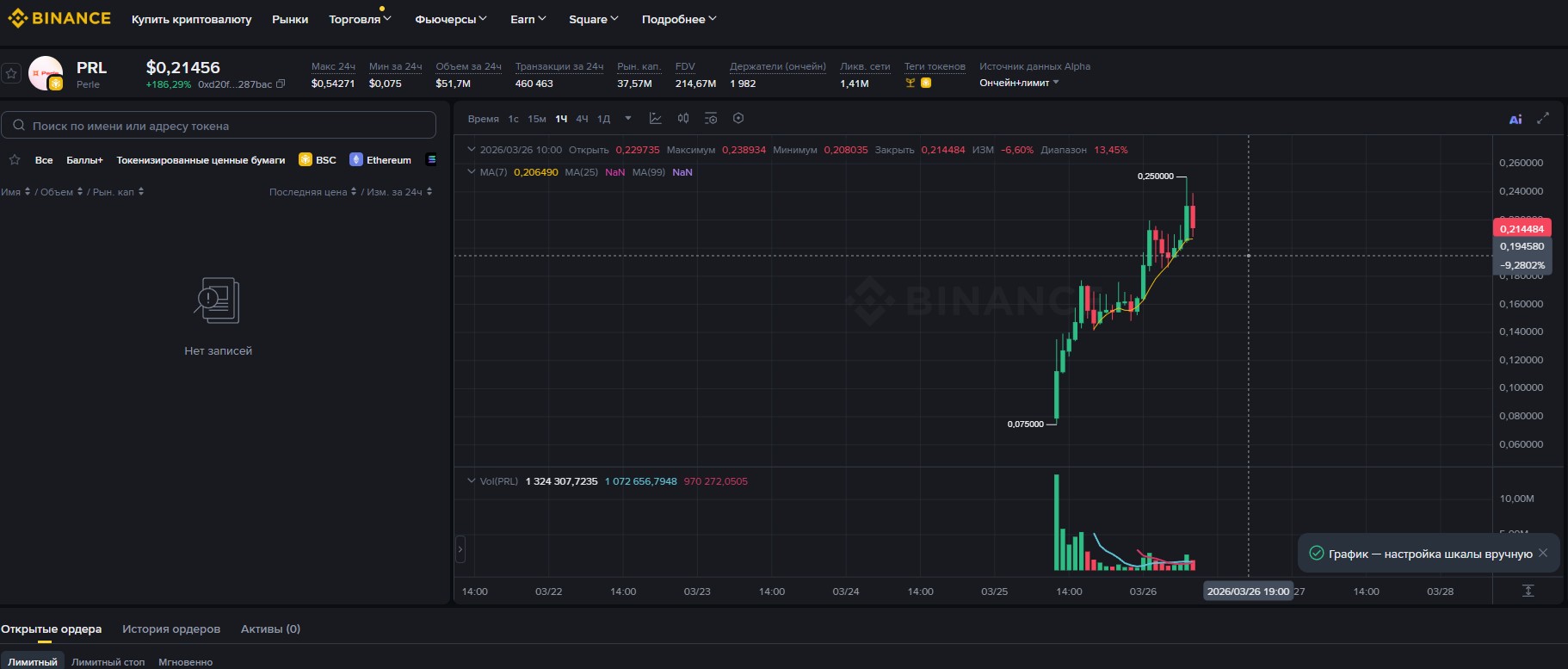The height and width of the screenshot is (669, 1568).
Task: Switch to the История ордеров tab
Action: [171, 629]
